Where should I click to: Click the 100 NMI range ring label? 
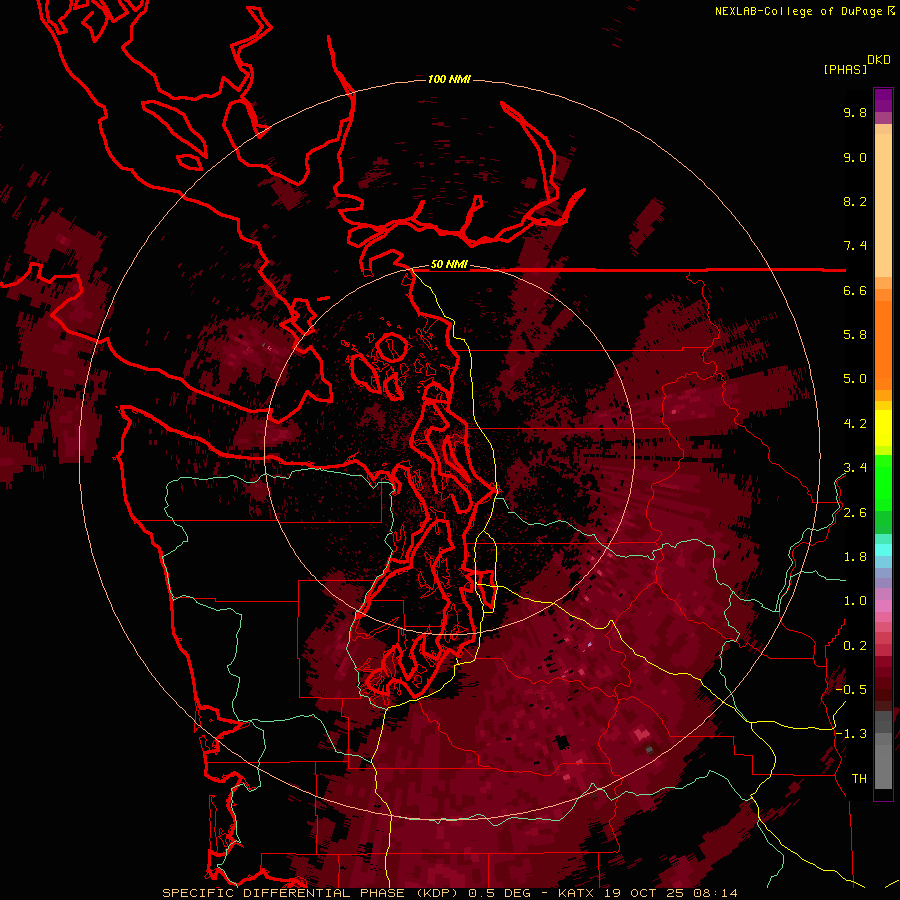click(x=449, y=79)
